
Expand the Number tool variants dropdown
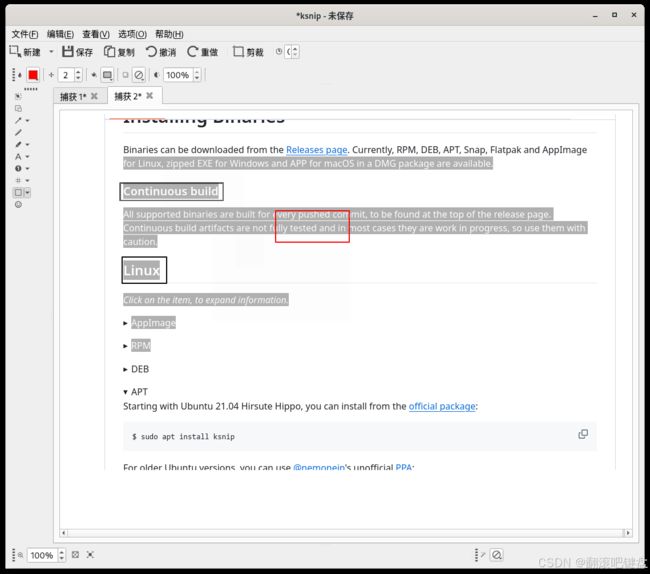(x=27, y=169)
